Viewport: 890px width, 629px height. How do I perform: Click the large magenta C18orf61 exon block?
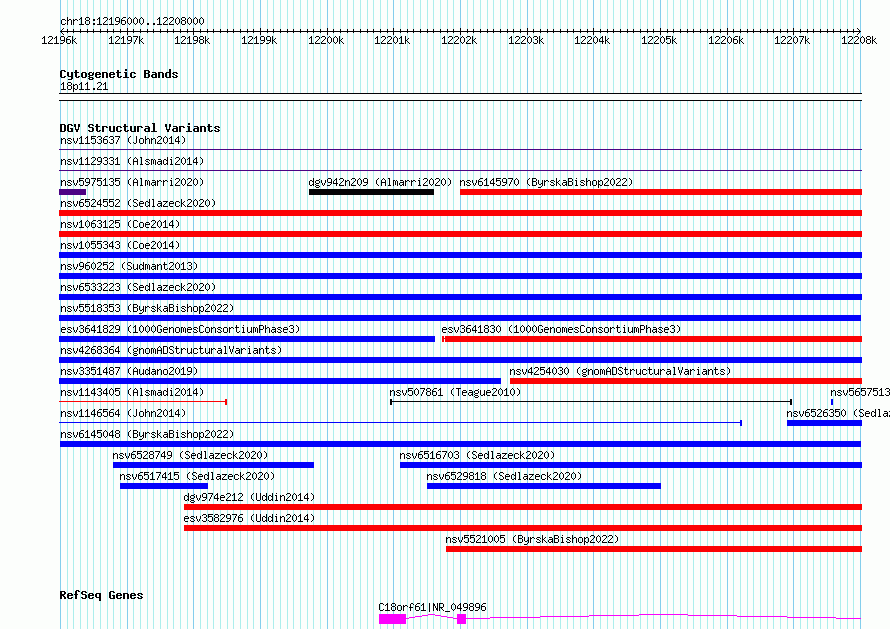(x=393, y=619)
